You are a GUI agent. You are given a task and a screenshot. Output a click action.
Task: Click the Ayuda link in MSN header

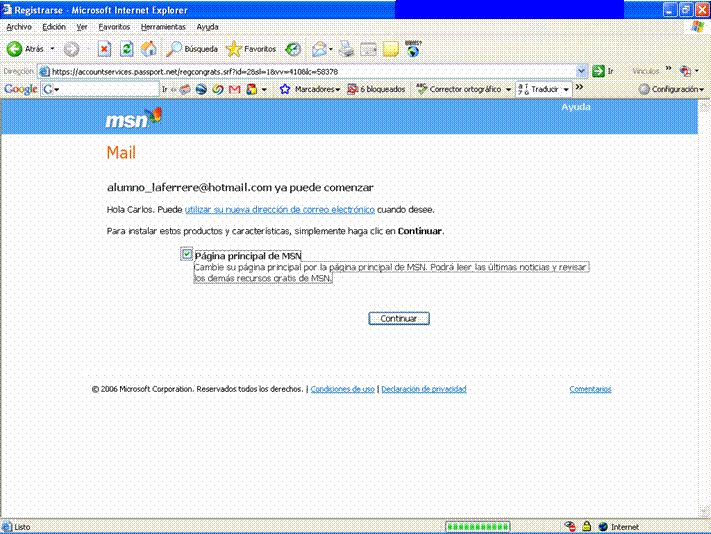[576, 107]
